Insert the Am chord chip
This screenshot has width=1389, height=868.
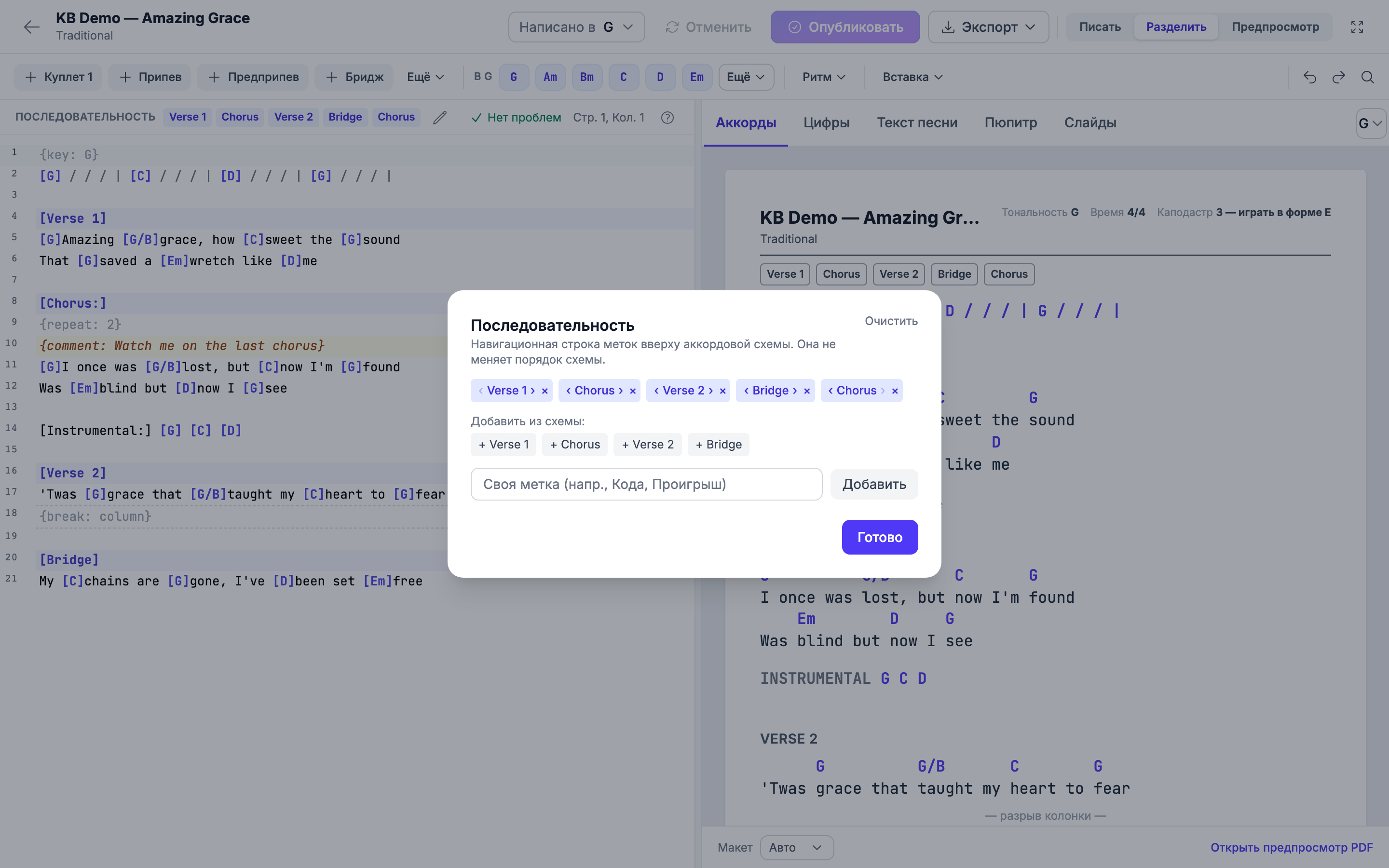point(550,77)
